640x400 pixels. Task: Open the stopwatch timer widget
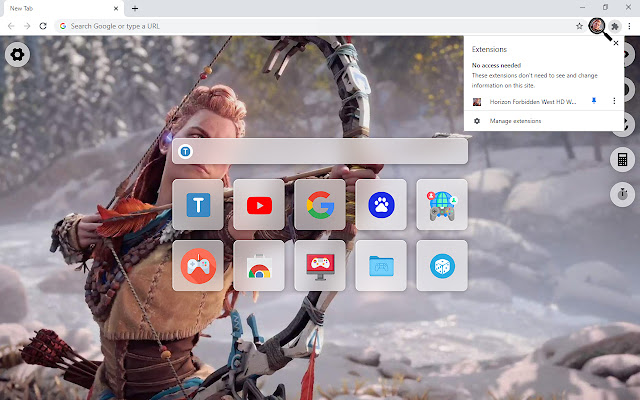click(x=622, y=194)
